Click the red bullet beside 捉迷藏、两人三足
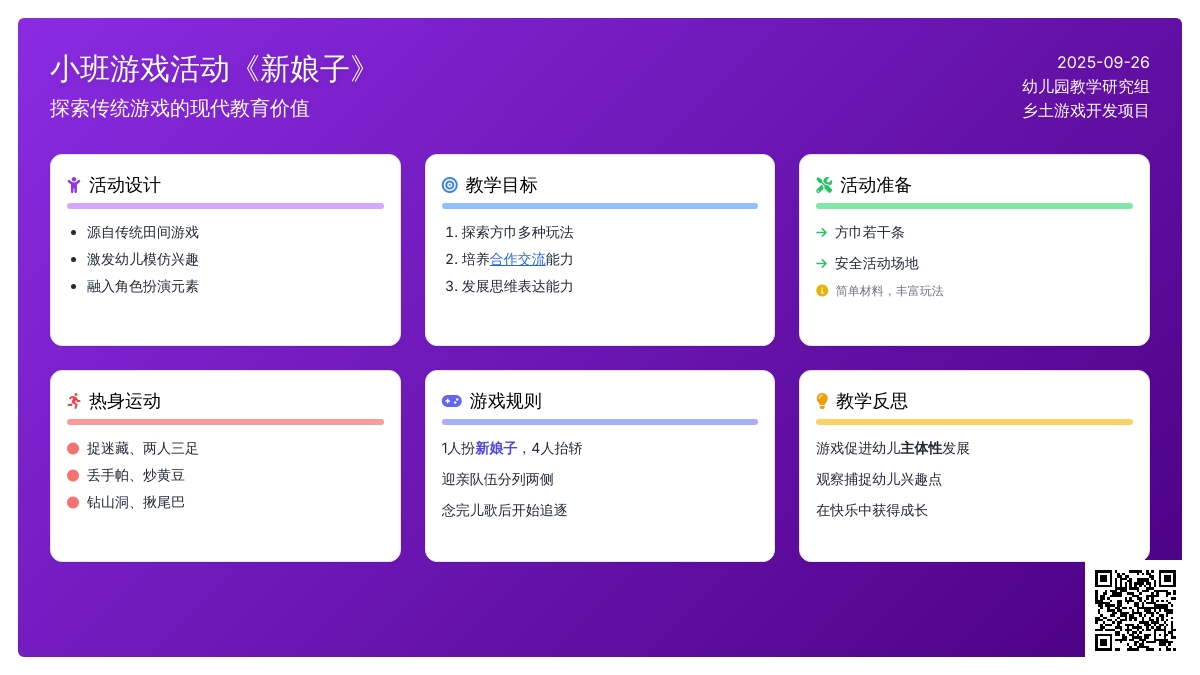 pyautogui.click(x=73, y=448)
